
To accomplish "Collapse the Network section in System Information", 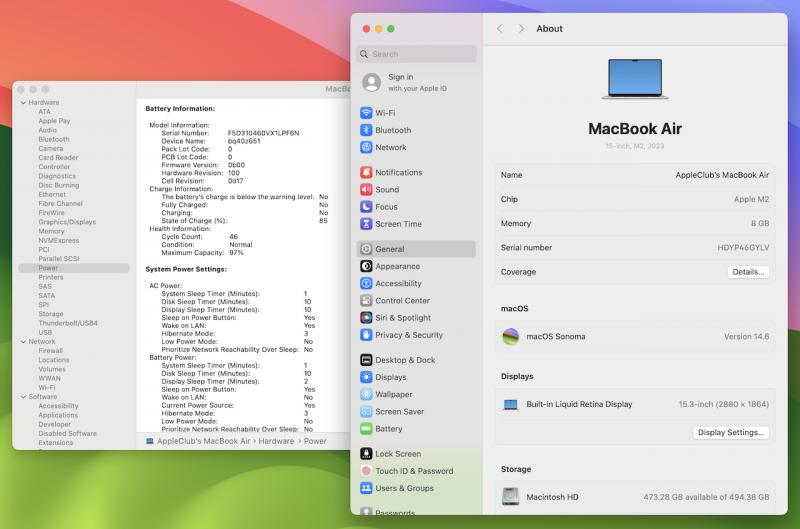I will click(x=23, y=342).
